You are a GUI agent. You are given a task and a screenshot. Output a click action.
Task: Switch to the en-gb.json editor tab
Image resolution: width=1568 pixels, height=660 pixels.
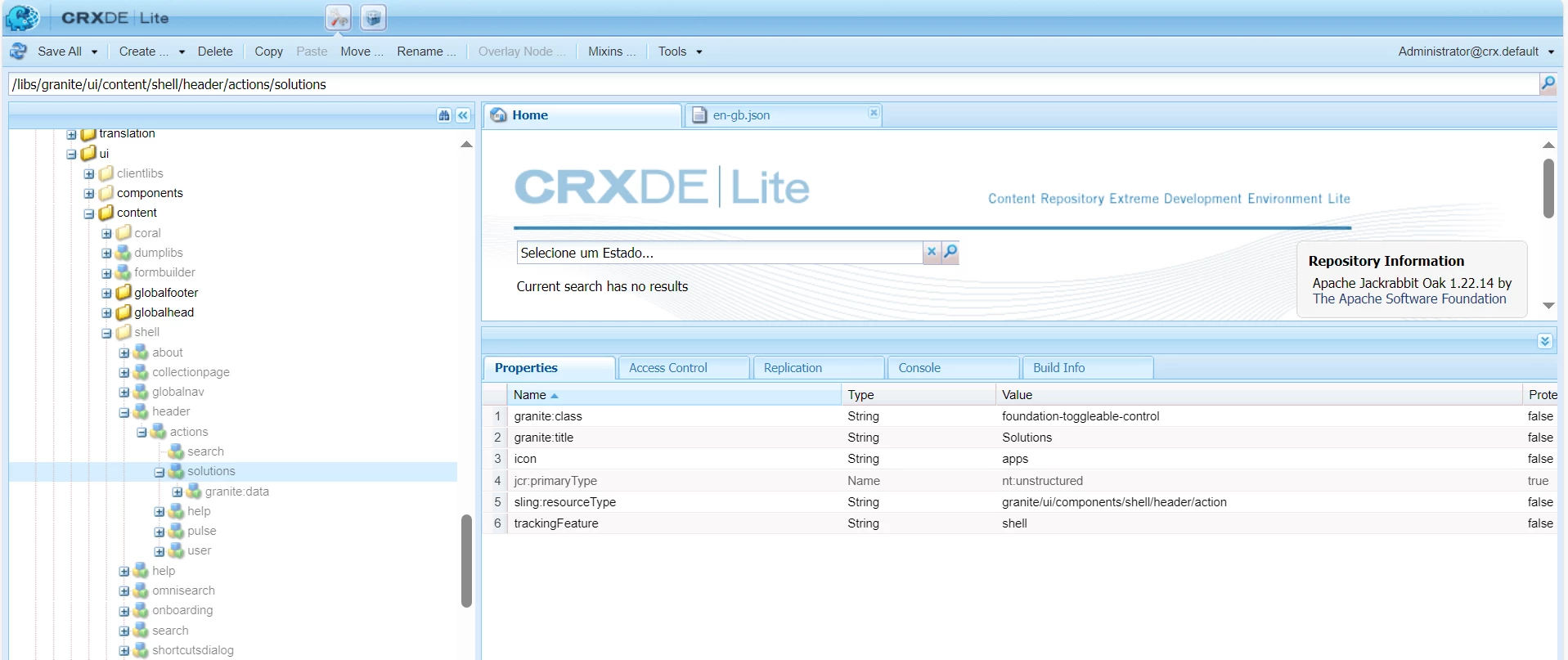[783, 115]
